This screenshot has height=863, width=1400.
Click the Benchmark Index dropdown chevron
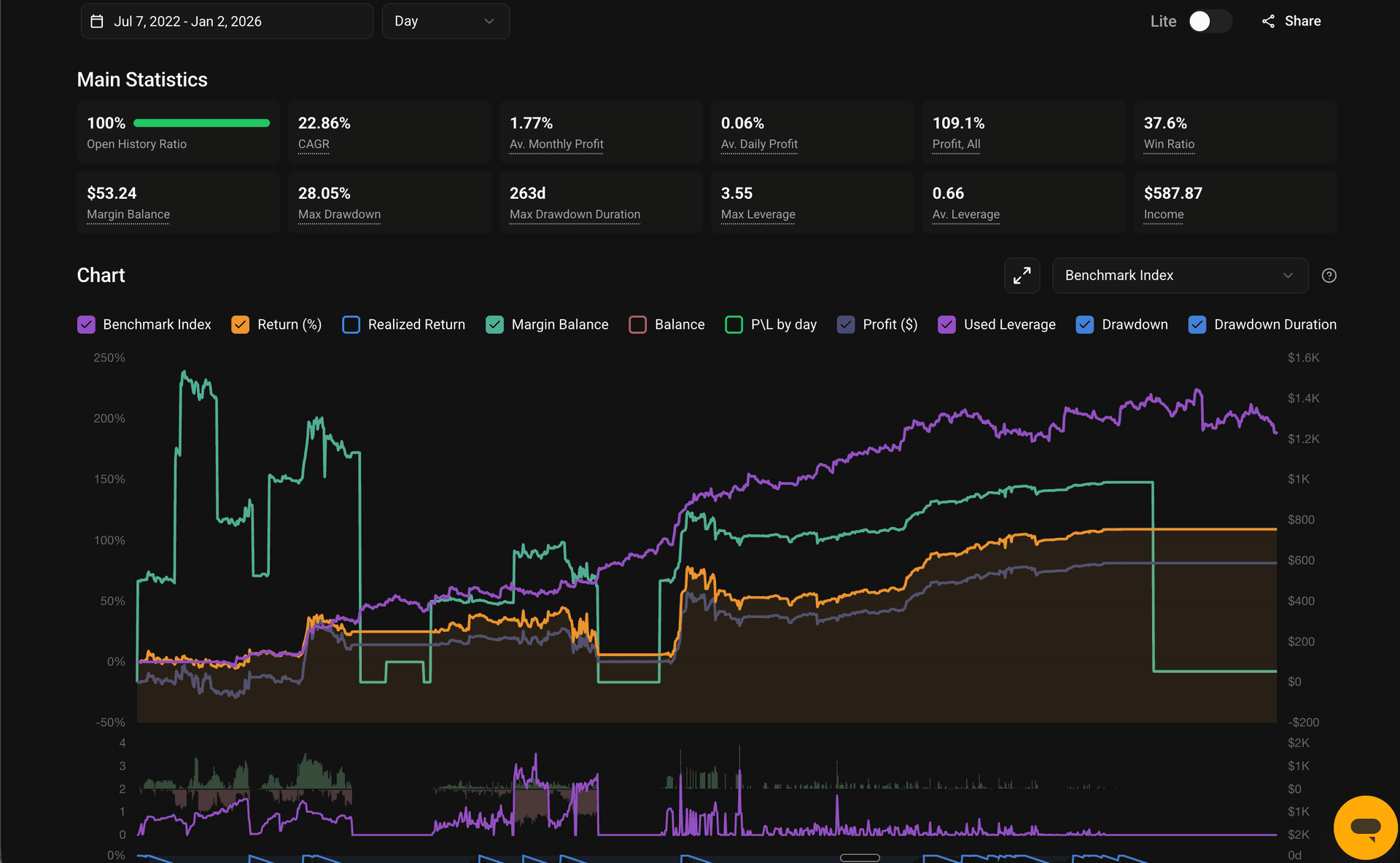pos(1288,276)
